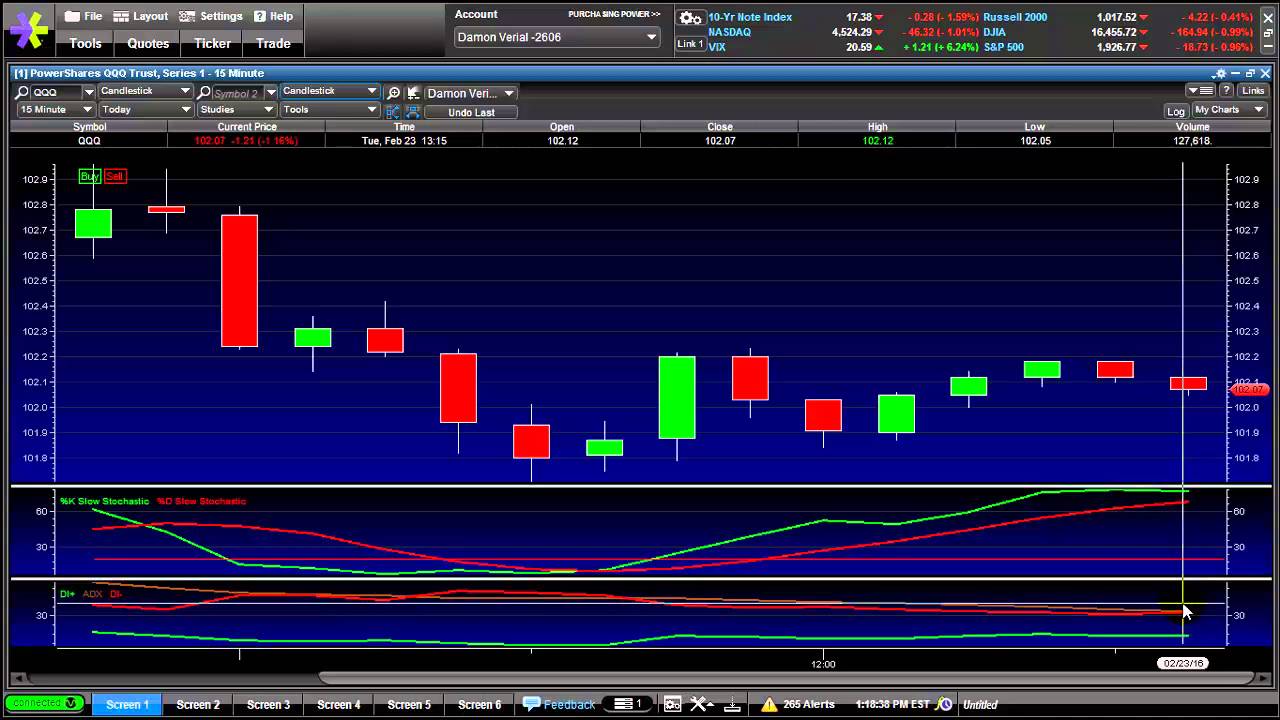
Task: Open the Symbol 2 dropdown arrow
Action: (x=270, y=92)
